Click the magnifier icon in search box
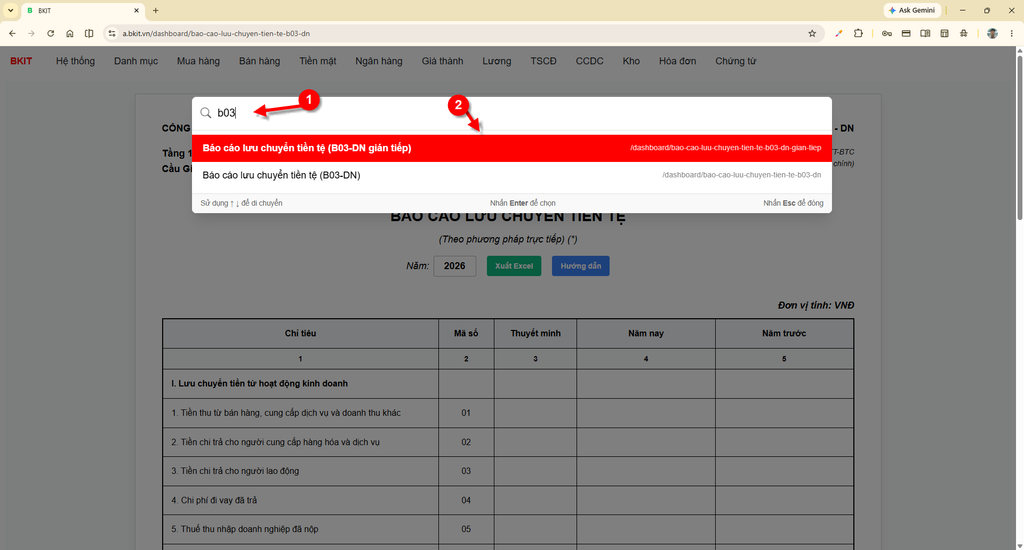This screenshot has width=1024, height=550. (206, 113)
